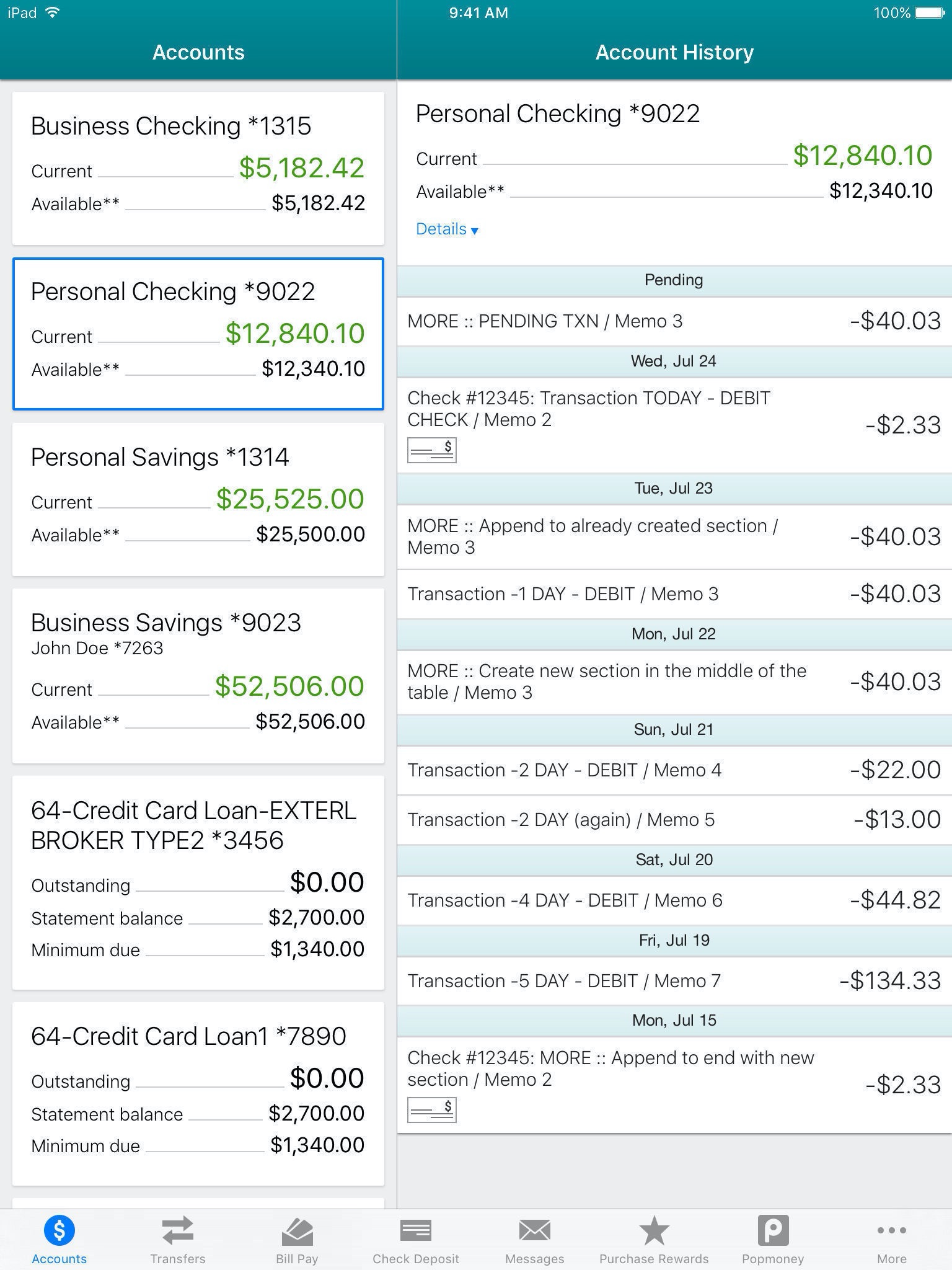The image size is (952, 1270).
Task: Tap the Purchase Rewards star icon
Action: tap(654, 1231)
